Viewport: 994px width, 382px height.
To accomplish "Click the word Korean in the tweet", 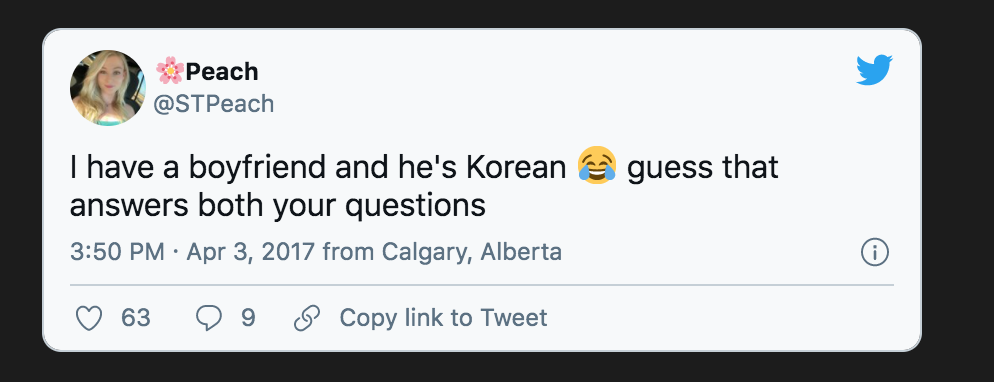I will 516,167.
